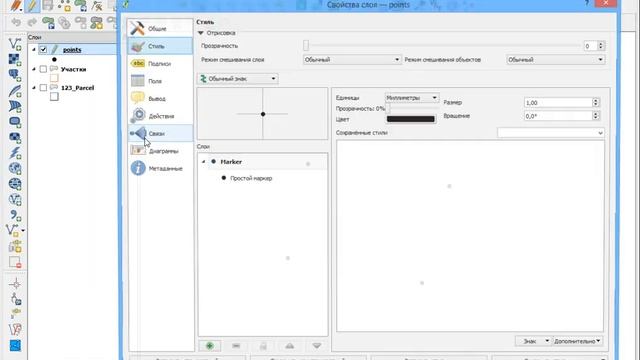Click the Вращение rotation input field
Image resolution: width=640 pixels, height=360 pixels.
click(558, 116)
